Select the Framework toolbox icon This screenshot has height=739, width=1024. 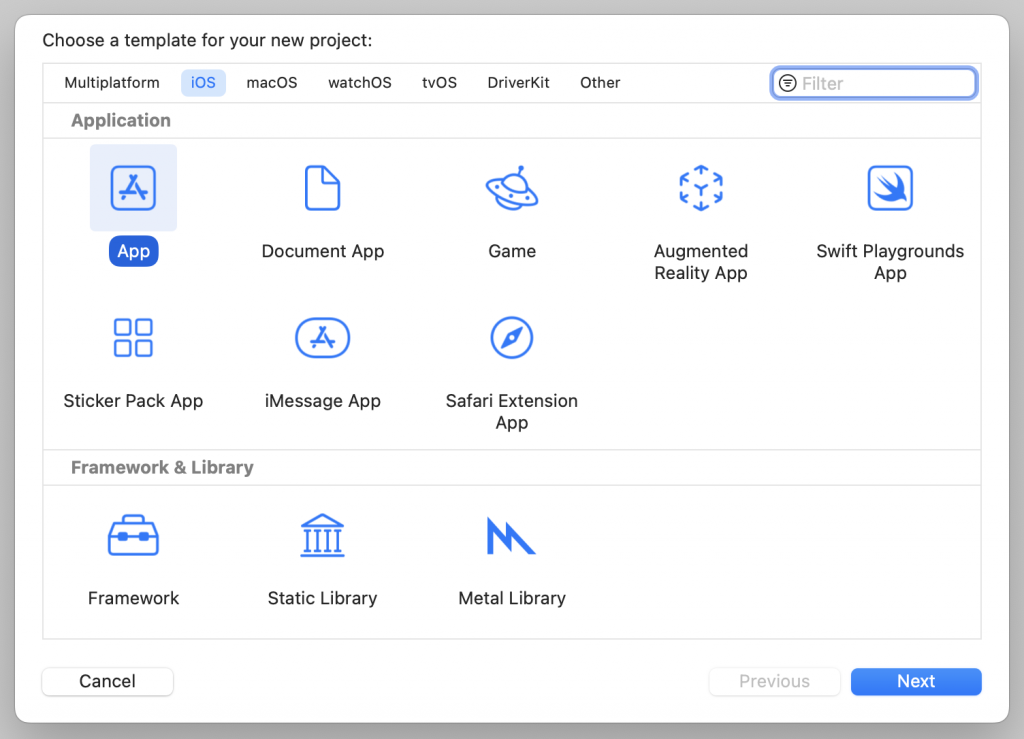tap(133, 535)
